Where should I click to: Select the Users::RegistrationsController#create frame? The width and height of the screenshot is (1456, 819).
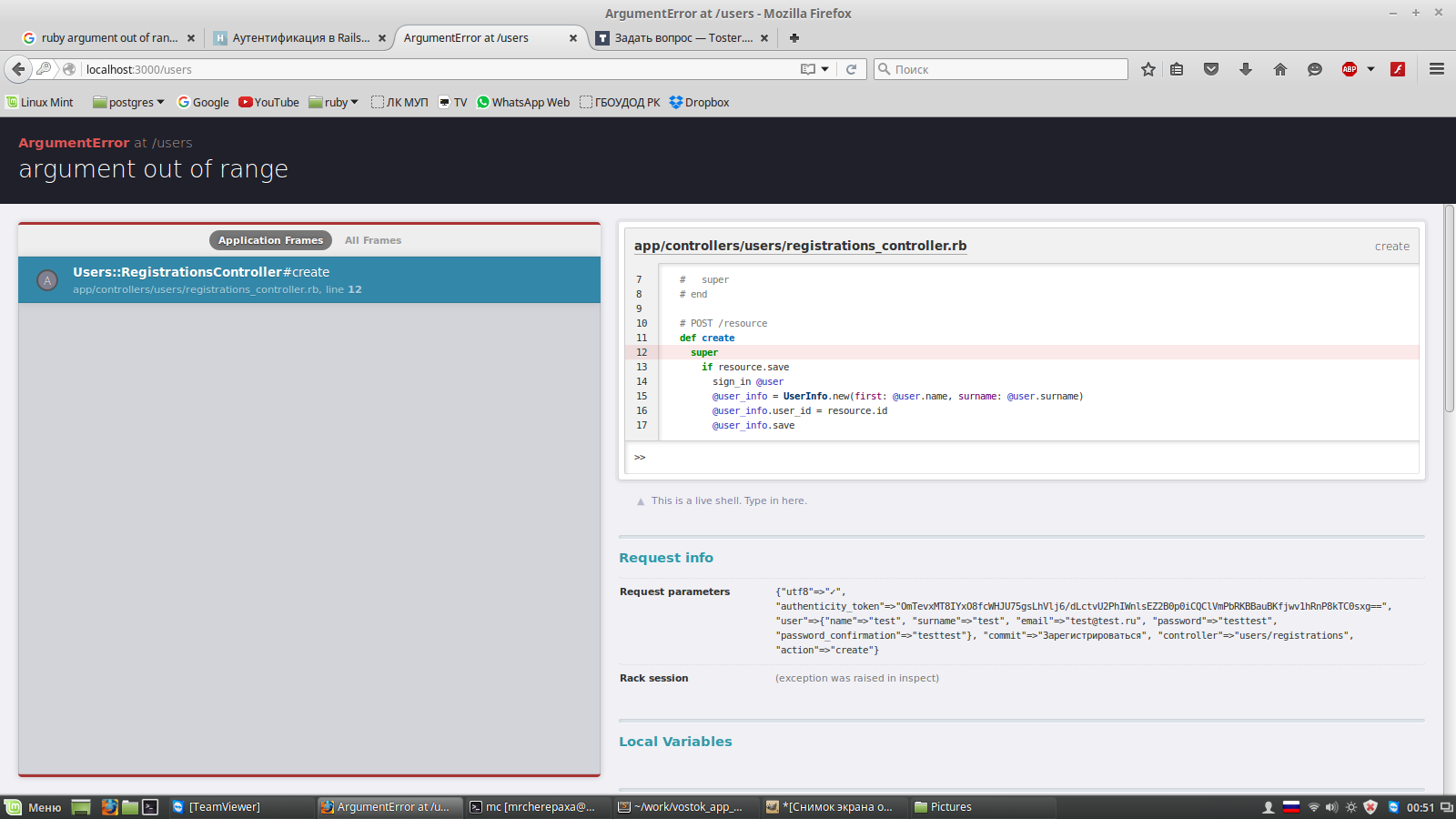(309, 280)
